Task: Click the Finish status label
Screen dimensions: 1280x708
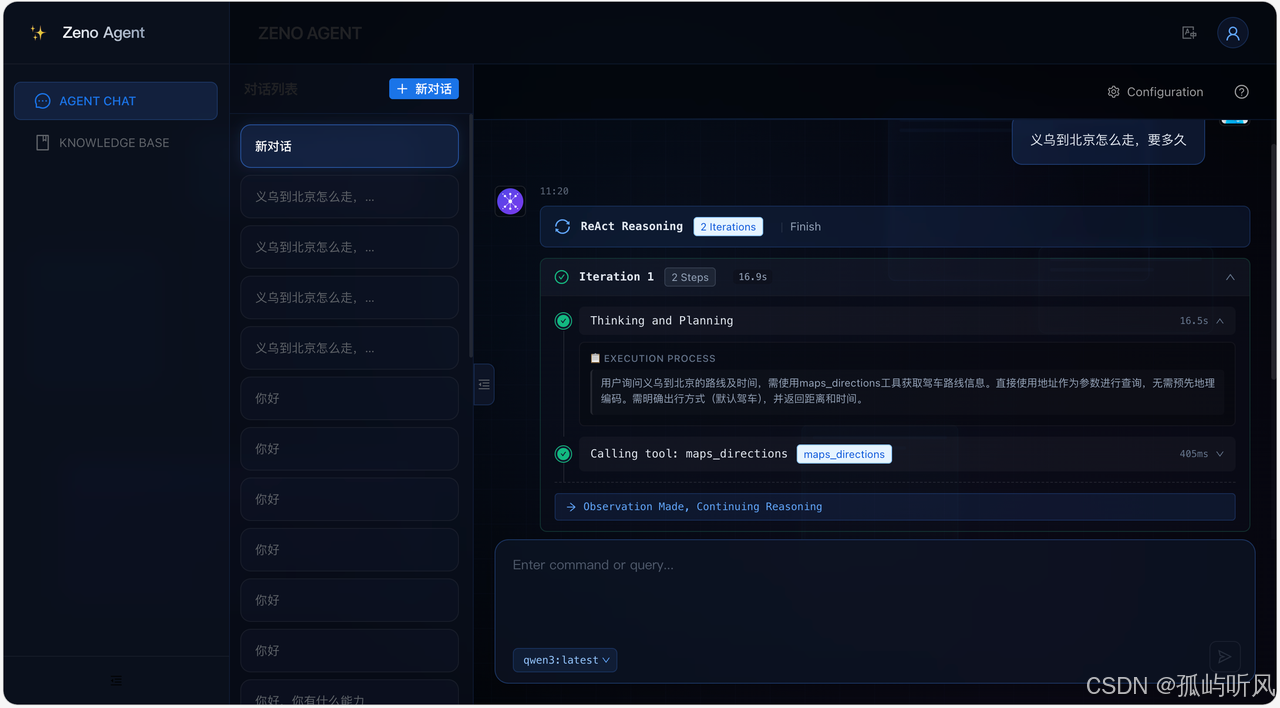Action: pos(805,227)
